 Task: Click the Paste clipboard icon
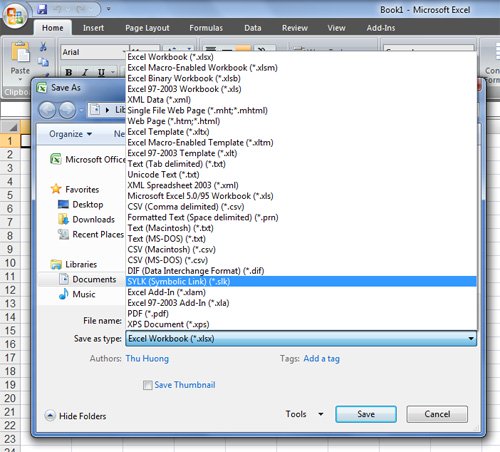[20, 52]
